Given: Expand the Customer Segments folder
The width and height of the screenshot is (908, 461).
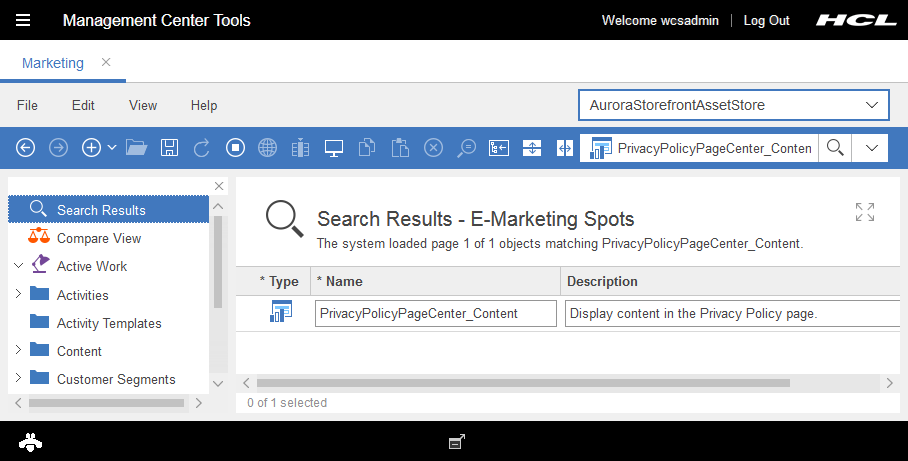Looking at the screenshot, I should pyautogui.click(x=18, y=379).
